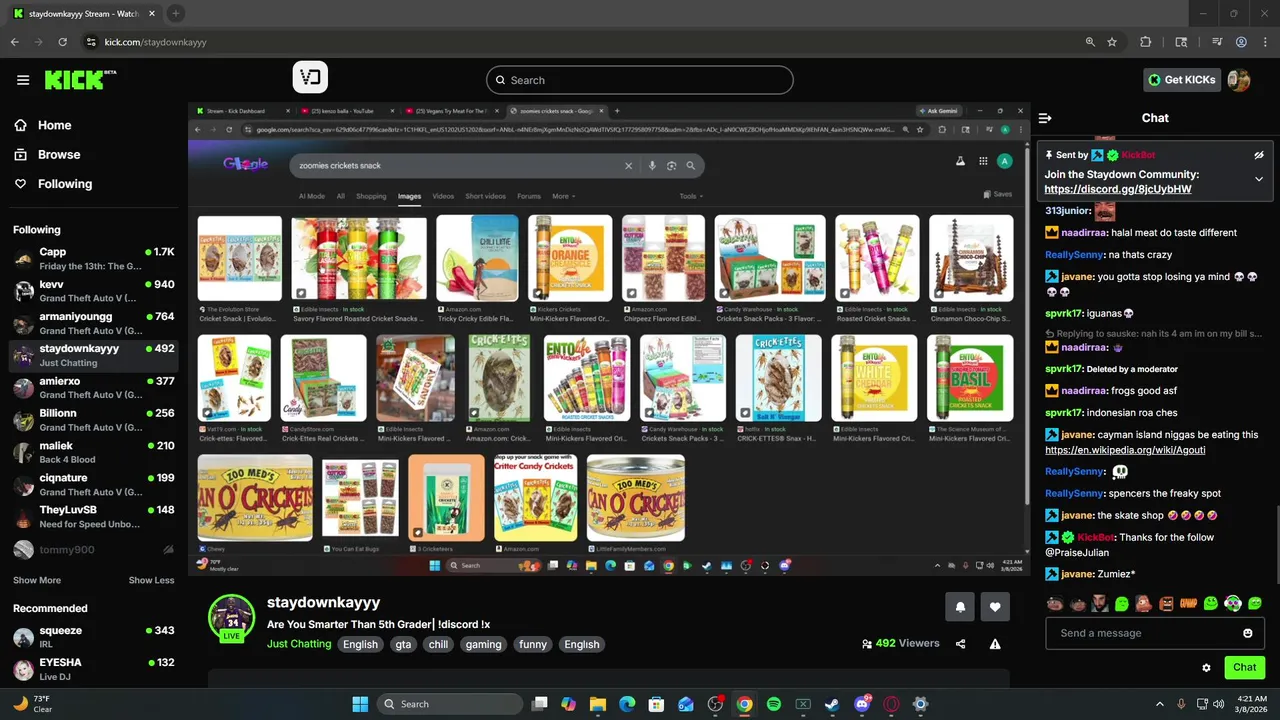Hide the pinned KickBot message

pyautogui.click(x=1259, y=155)
